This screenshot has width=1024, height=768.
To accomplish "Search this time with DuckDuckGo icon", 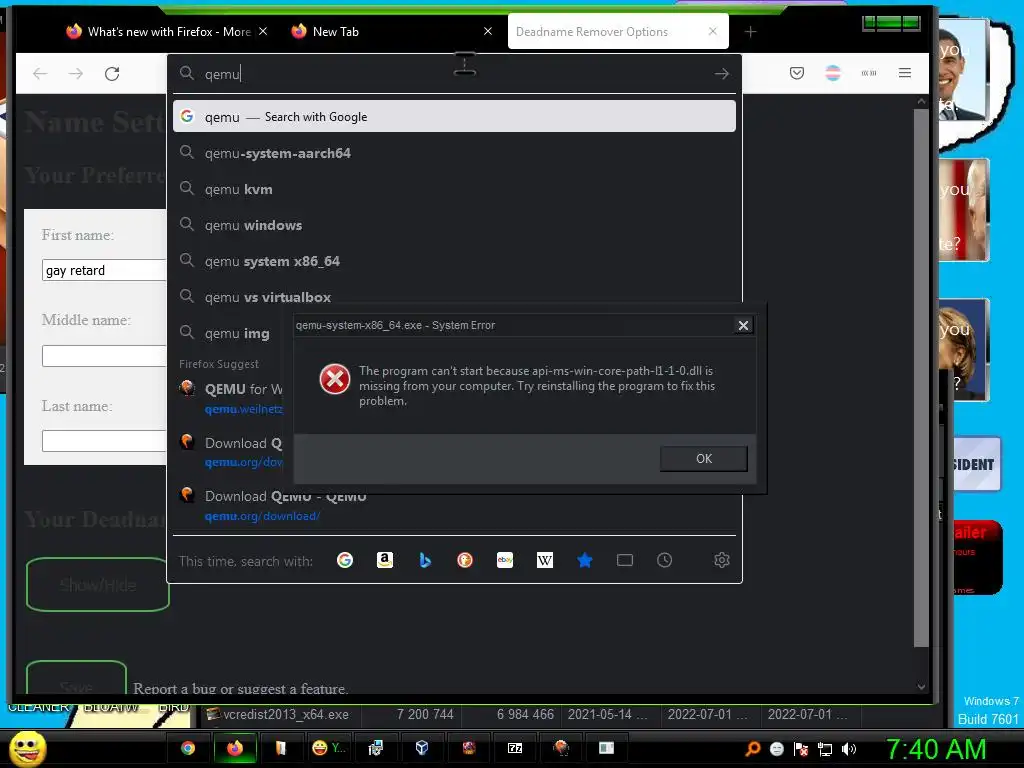I will coord(464,560).
